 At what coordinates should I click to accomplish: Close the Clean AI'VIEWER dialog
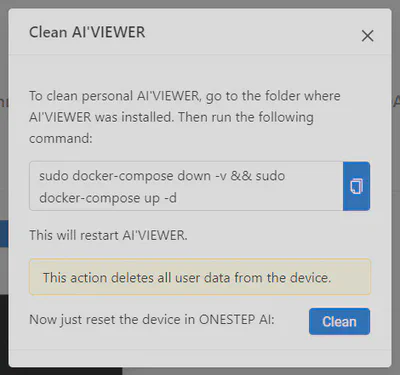tap(367, 36)
